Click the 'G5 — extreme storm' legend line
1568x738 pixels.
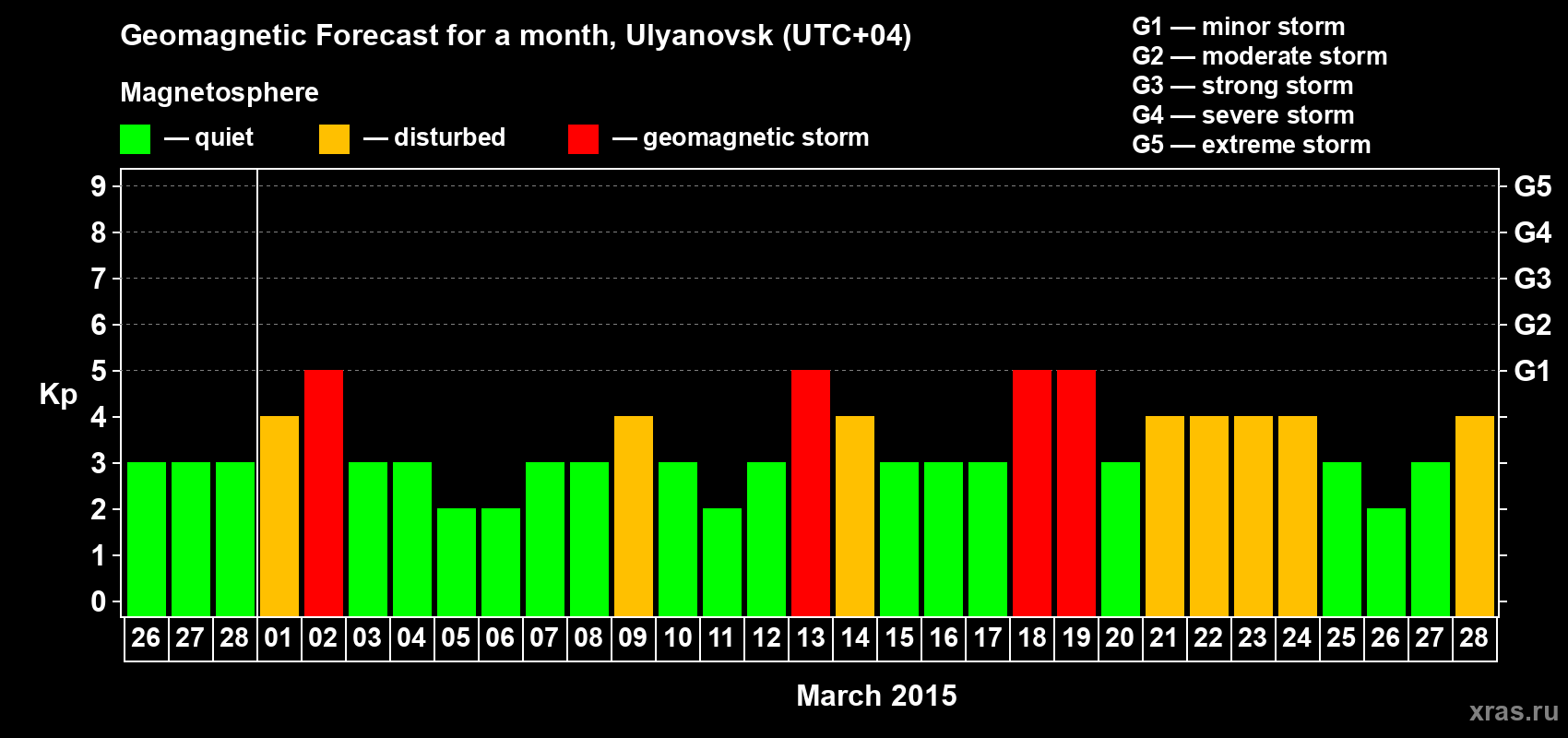click(x=1252, y=145)
